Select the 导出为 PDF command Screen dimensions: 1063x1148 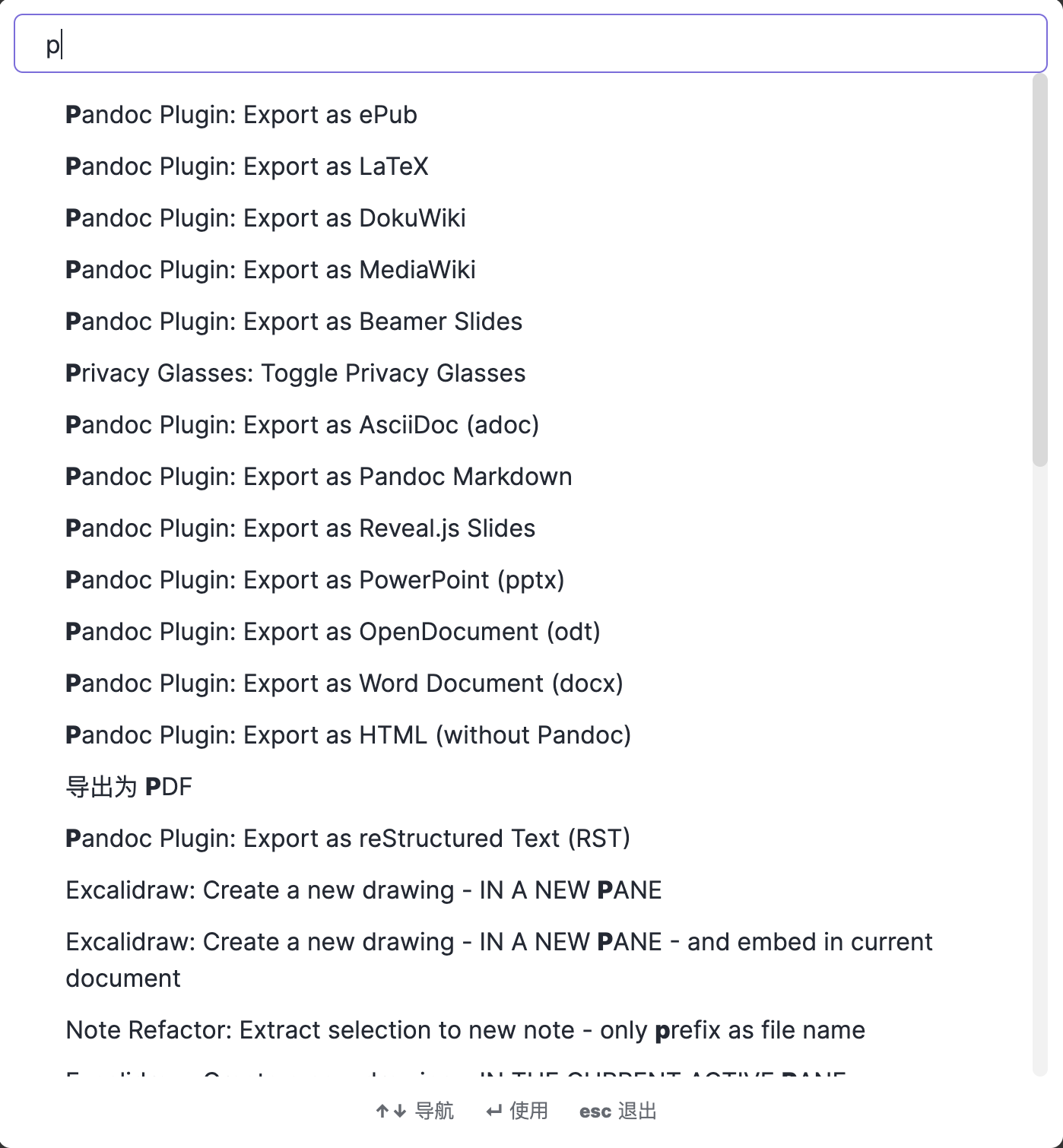129,787
